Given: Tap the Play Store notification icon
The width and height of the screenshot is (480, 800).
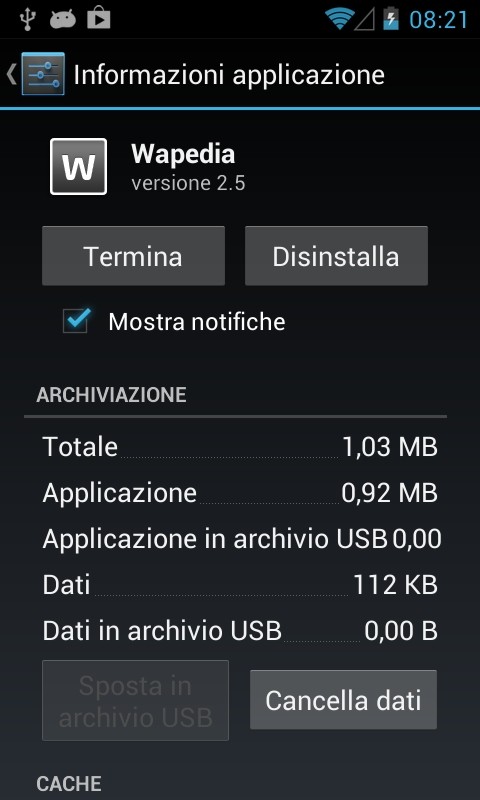Looking at the screenshot, I should [x=99, y=19].
